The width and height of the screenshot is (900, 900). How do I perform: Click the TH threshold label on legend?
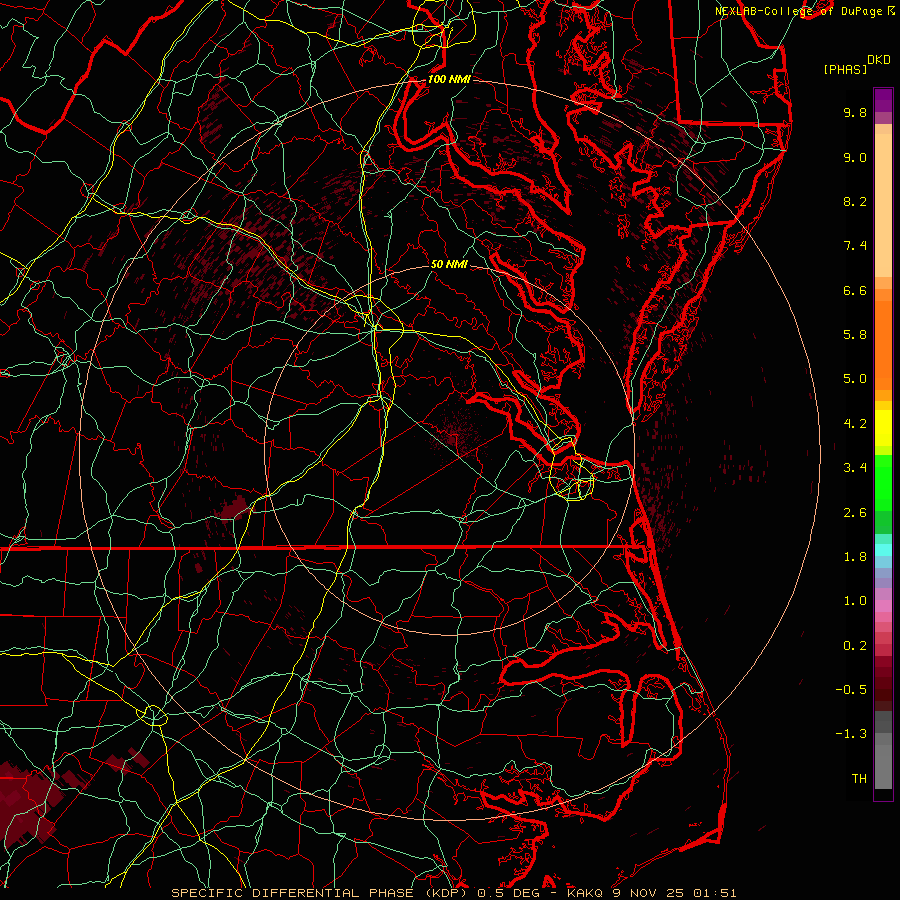(859, 779)
